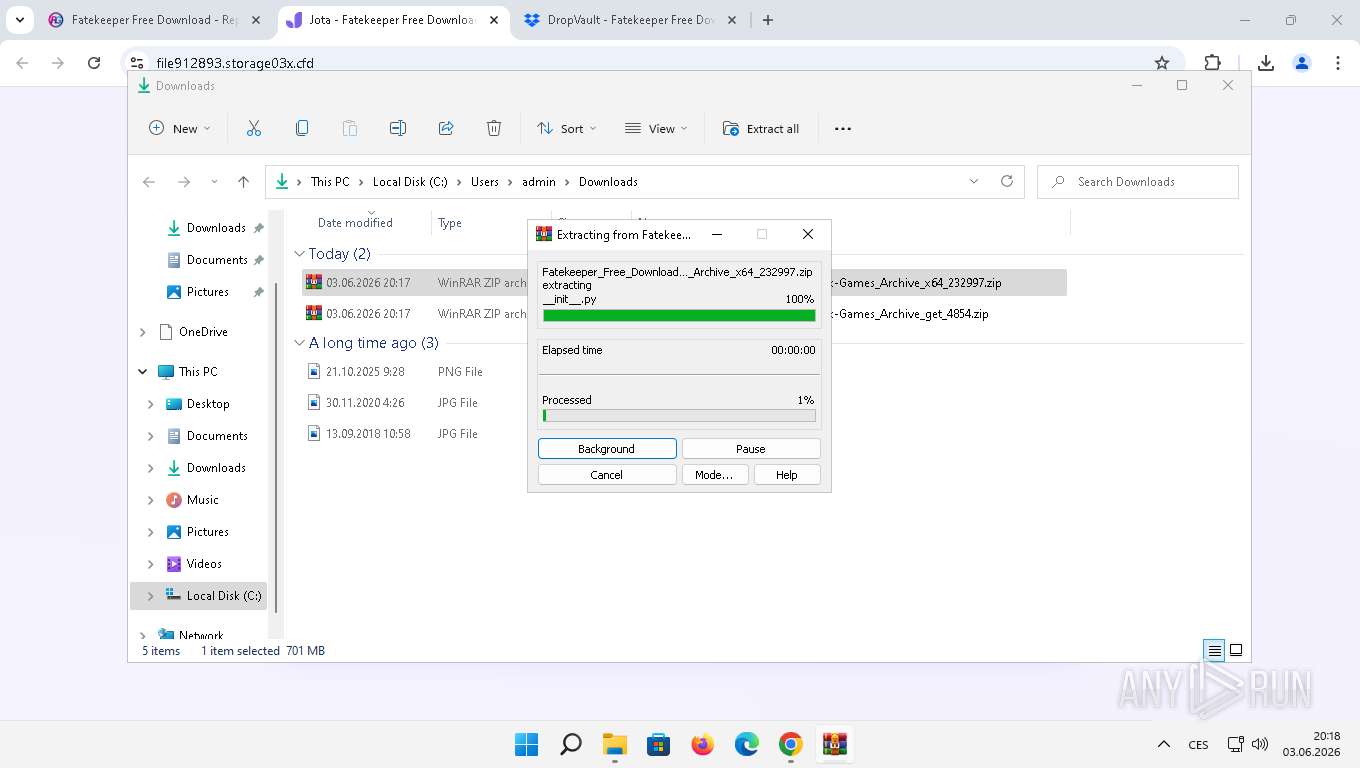Viewport: 1360px width, 768px height.
Task: Click the Rename icon in Explorer toolbar
Action: [x=398, y=128]
